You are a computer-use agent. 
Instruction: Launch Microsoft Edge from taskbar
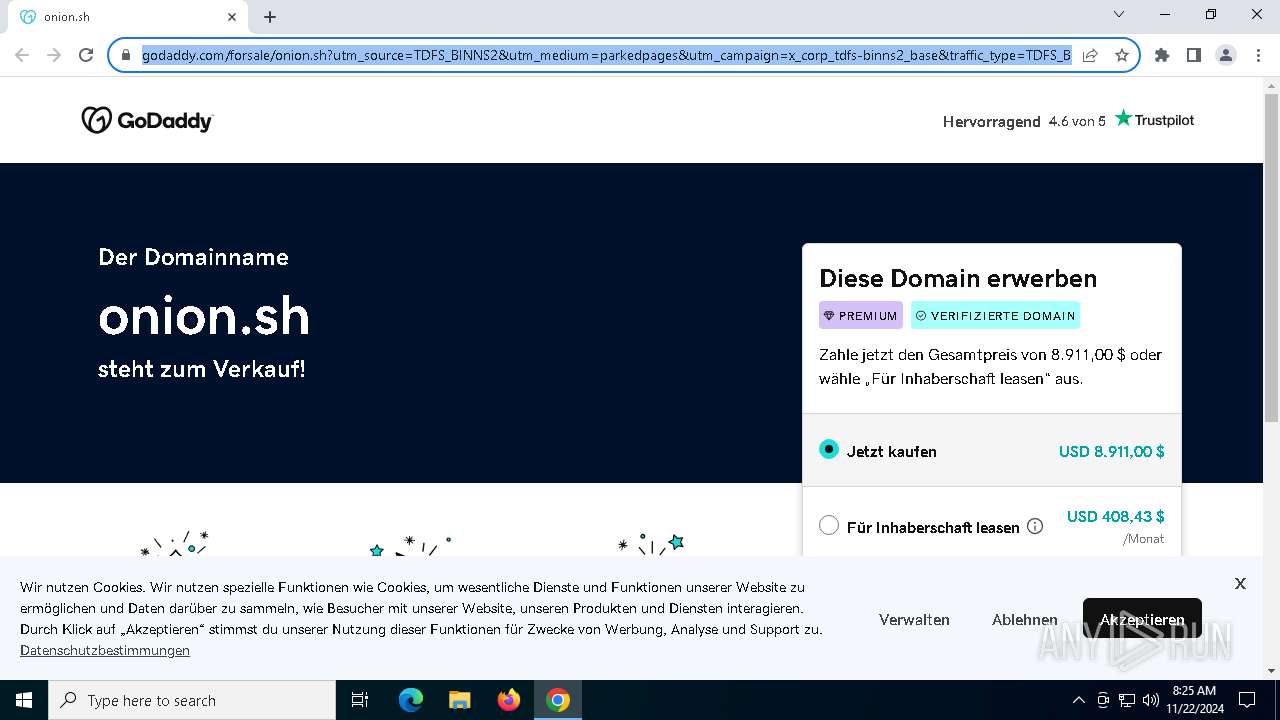click(x=411, y=700)
